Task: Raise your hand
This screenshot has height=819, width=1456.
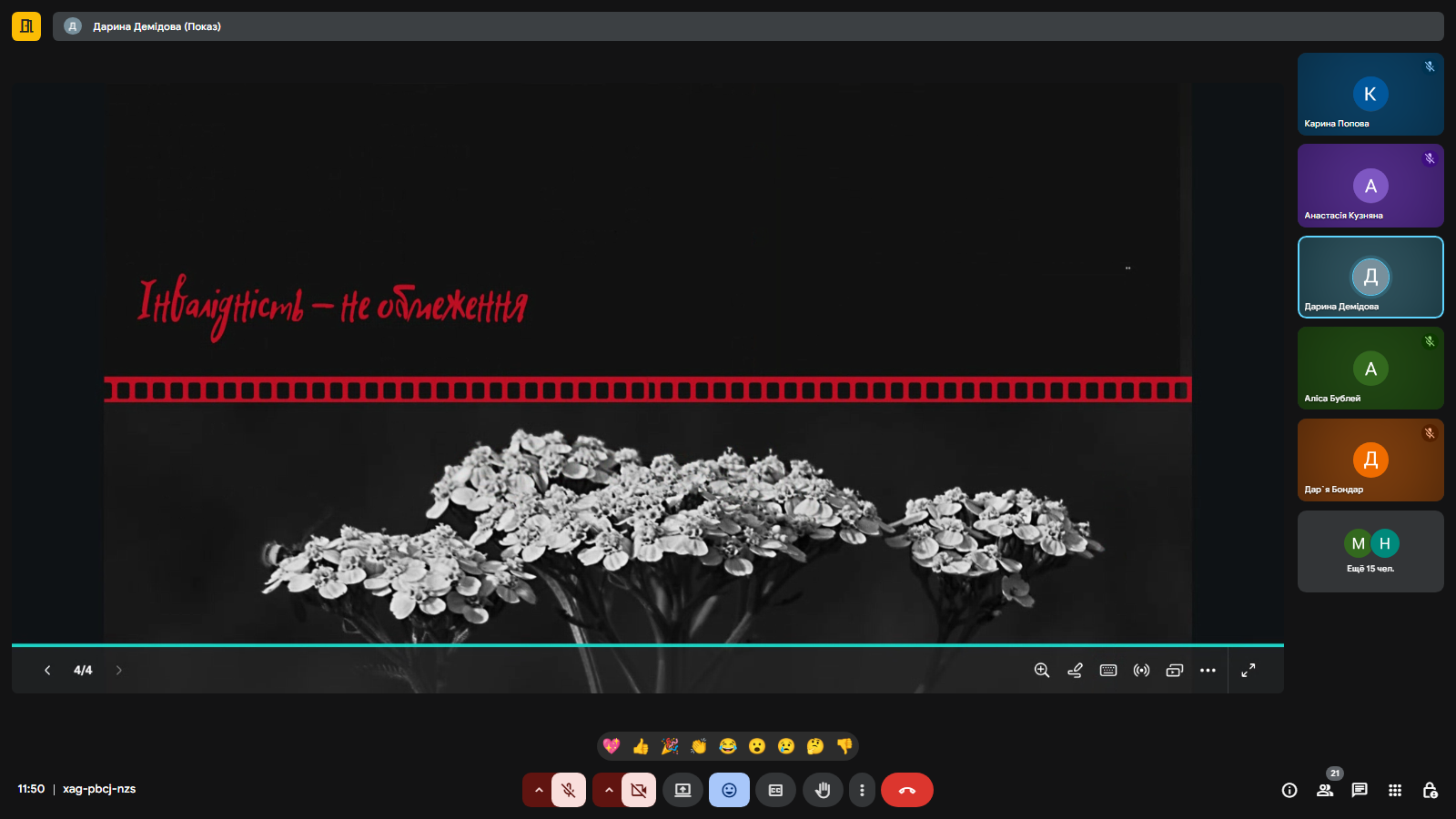Action: (x=823, y=790)
